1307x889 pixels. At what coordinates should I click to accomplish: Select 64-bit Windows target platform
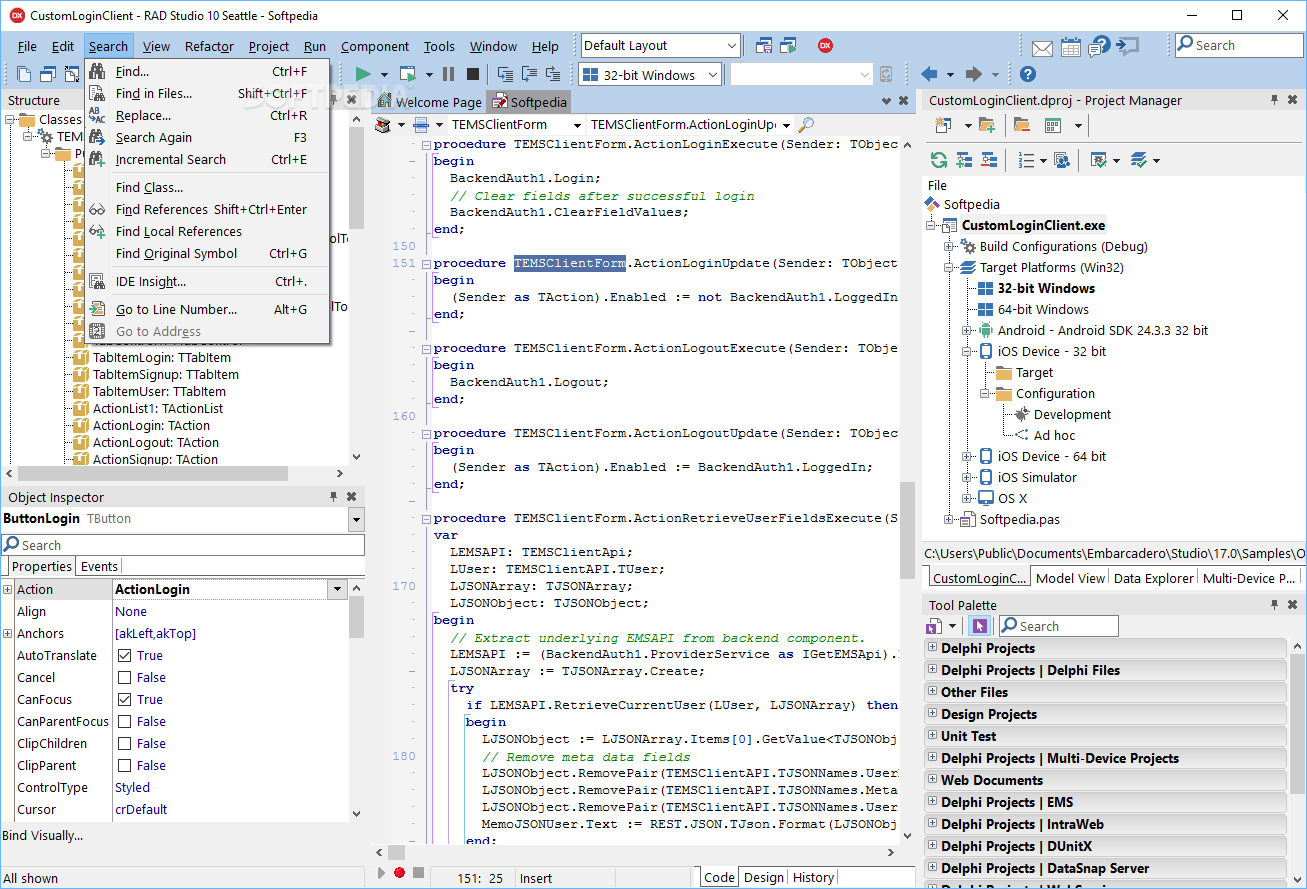1043,309
